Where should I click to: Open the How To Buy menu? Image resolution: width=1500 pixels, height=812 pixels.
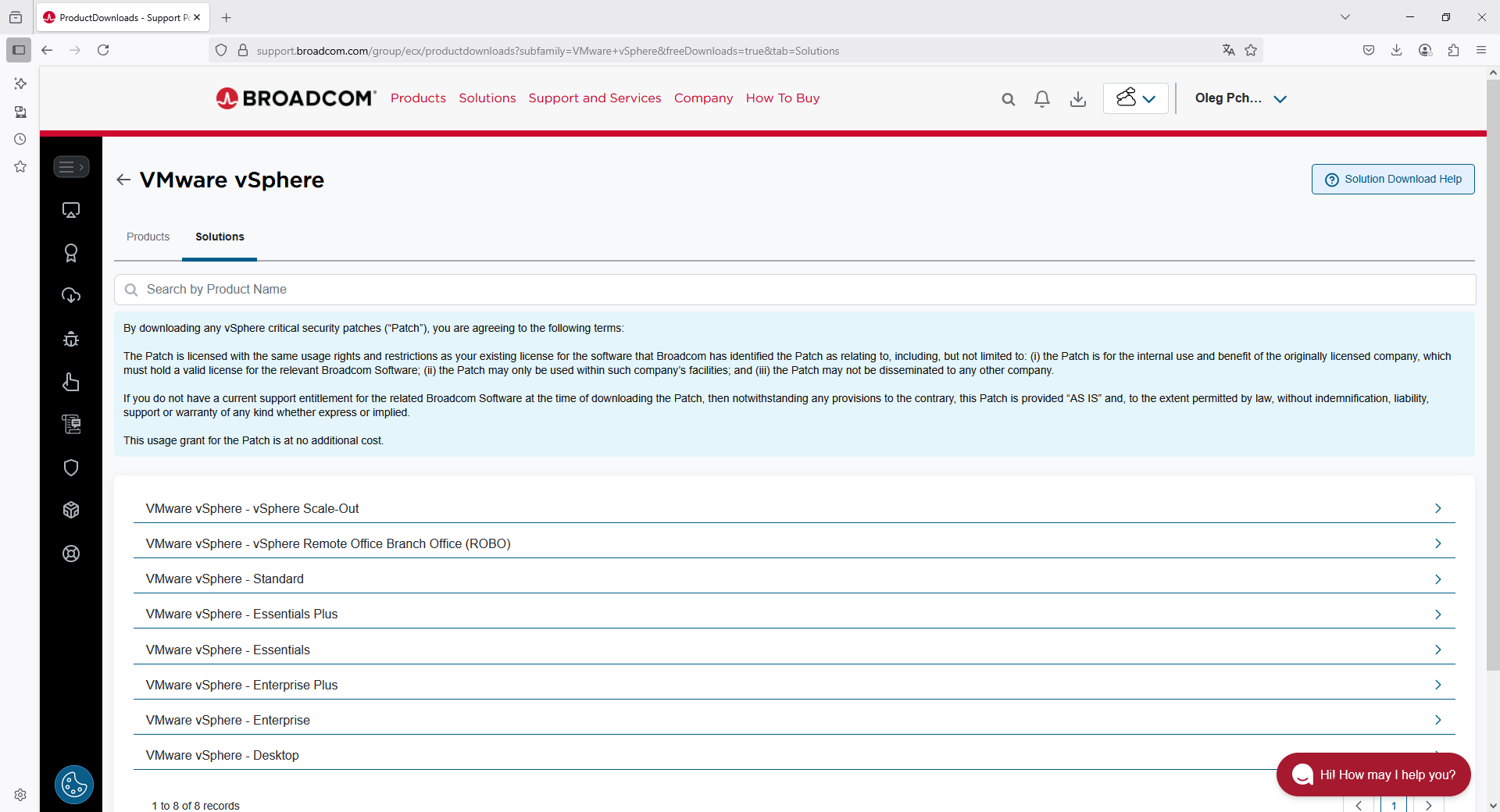point(783,98)
